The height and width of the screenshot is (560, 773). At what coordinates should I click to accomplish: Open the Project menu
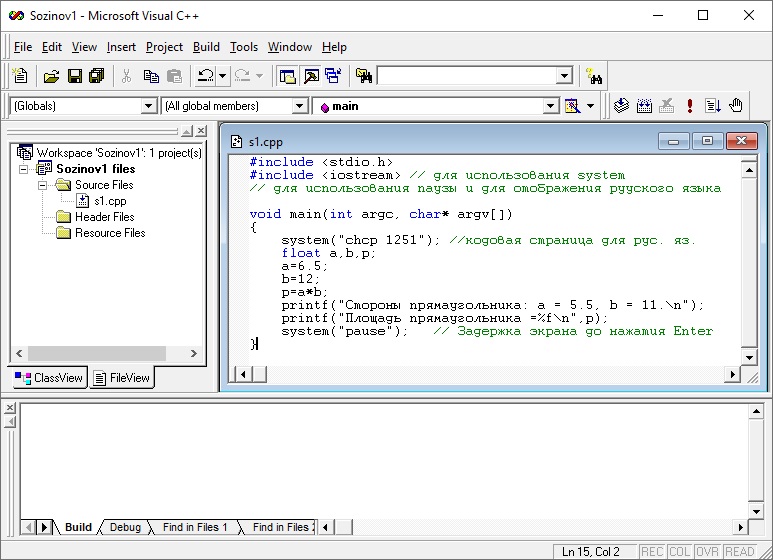164,47
